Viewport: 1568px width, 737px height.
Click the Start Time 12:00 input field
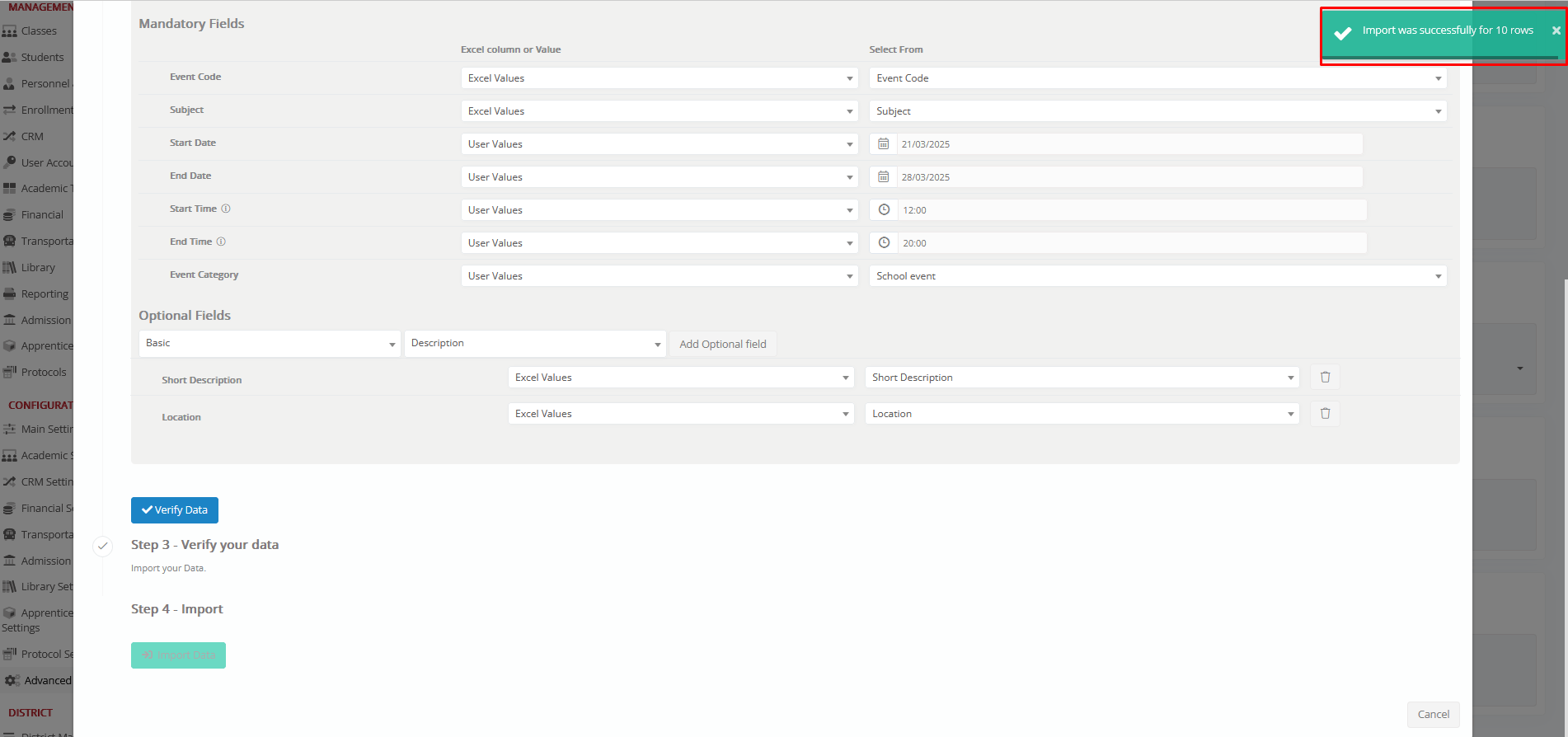[1131, 210]
